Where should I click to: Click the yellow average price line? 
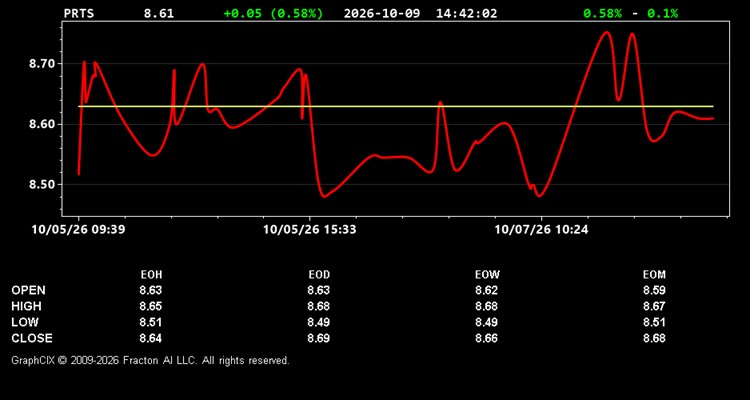click(396, 106)
